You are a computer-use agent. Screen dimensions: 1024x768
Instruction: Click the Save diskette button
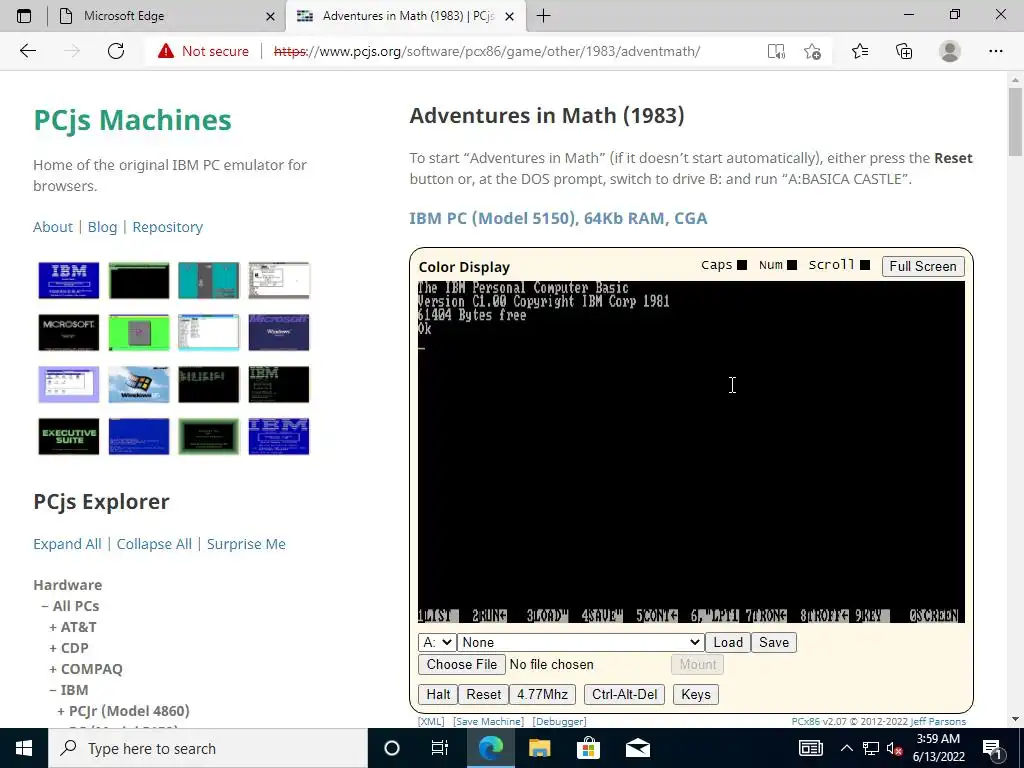774,642
